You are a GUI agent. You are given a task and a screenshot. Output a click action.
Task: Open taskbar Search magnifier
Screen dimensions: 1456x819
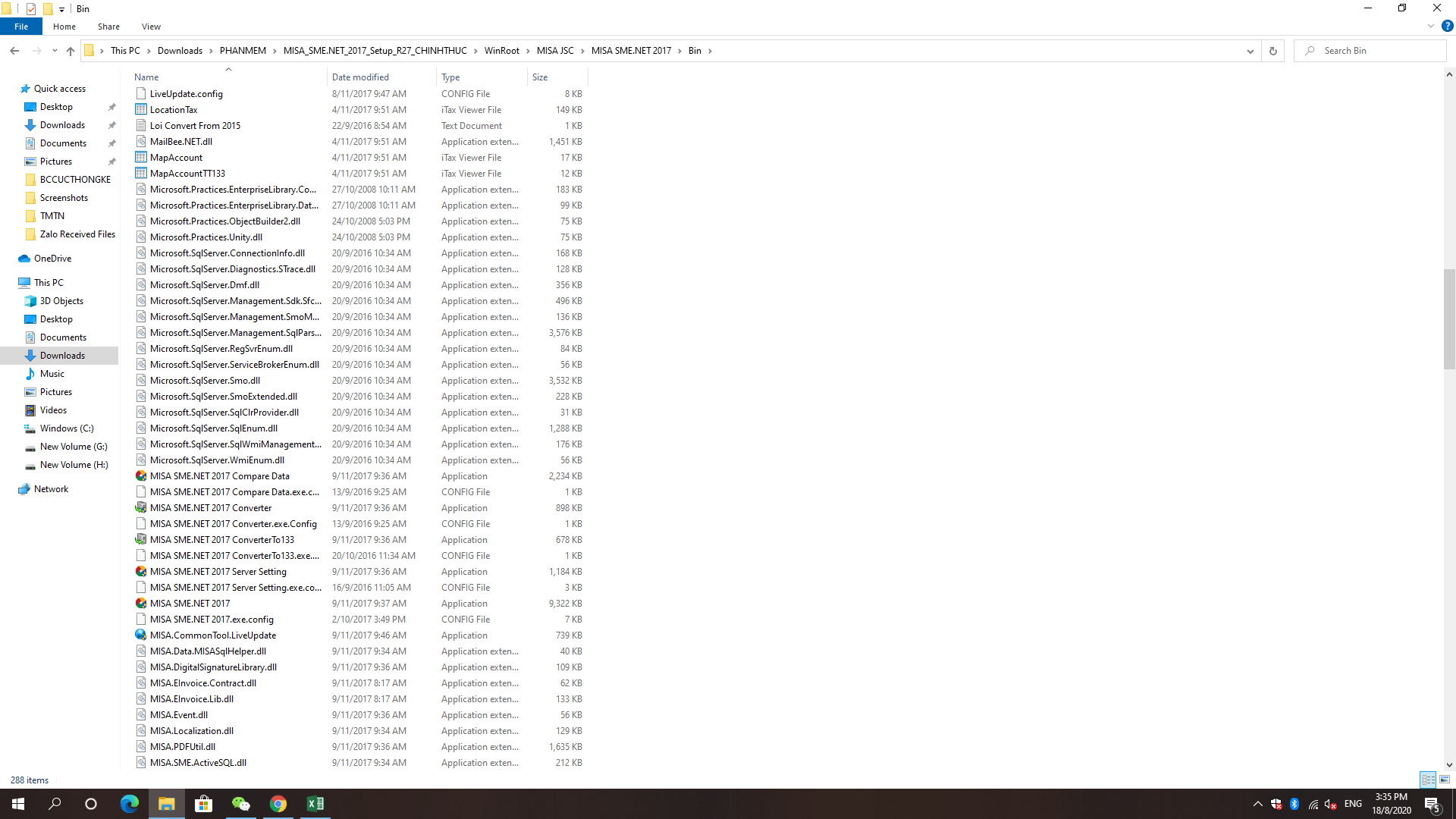click(55, 804)
